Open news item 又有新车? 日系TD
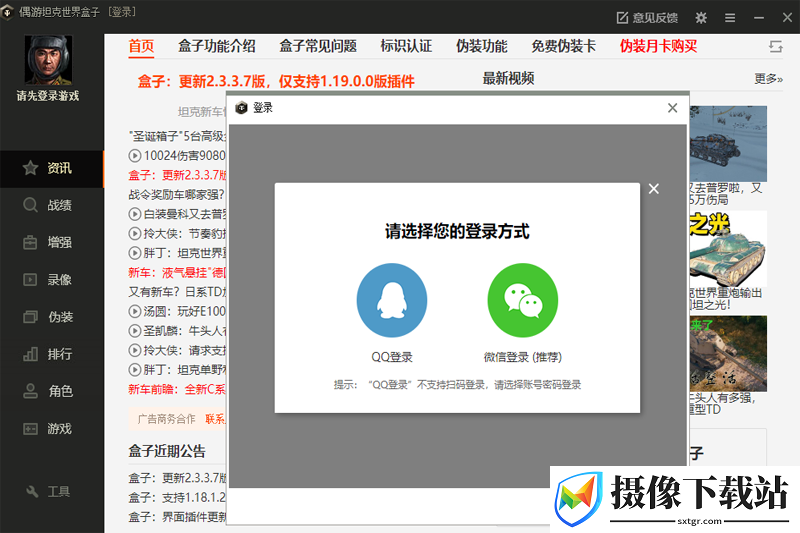800x533 pixels. point(177,292)
